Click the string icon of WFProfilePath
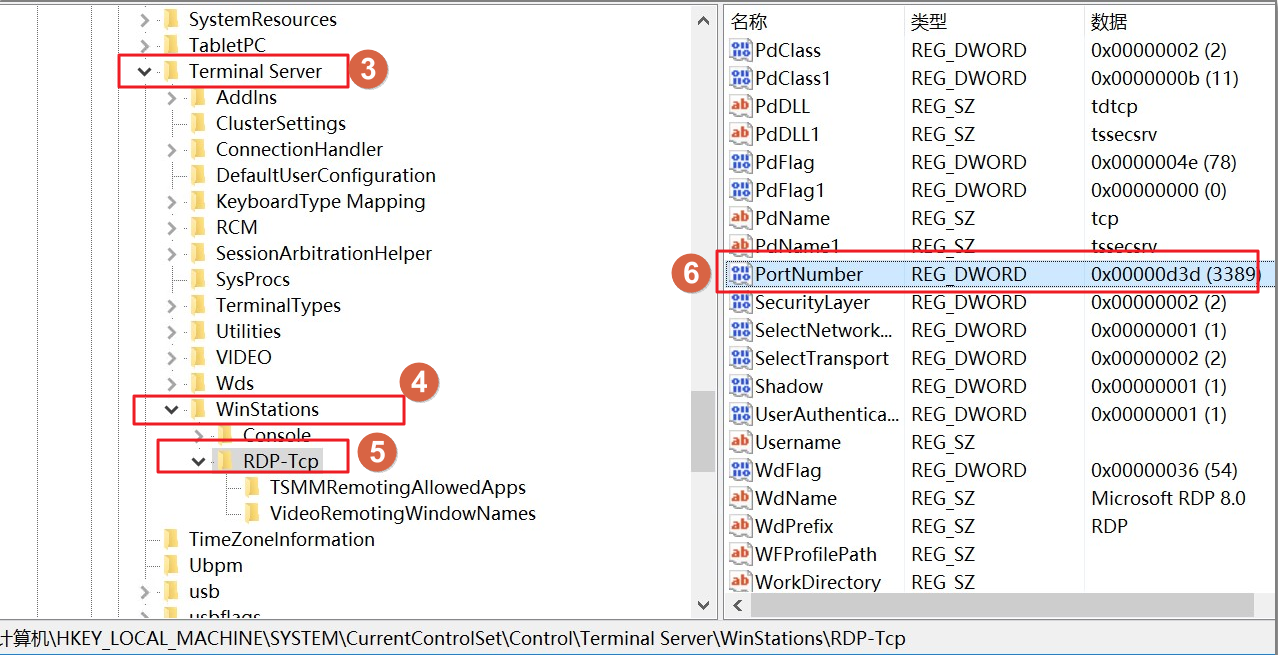The image size is (1278, 655). 741,554
